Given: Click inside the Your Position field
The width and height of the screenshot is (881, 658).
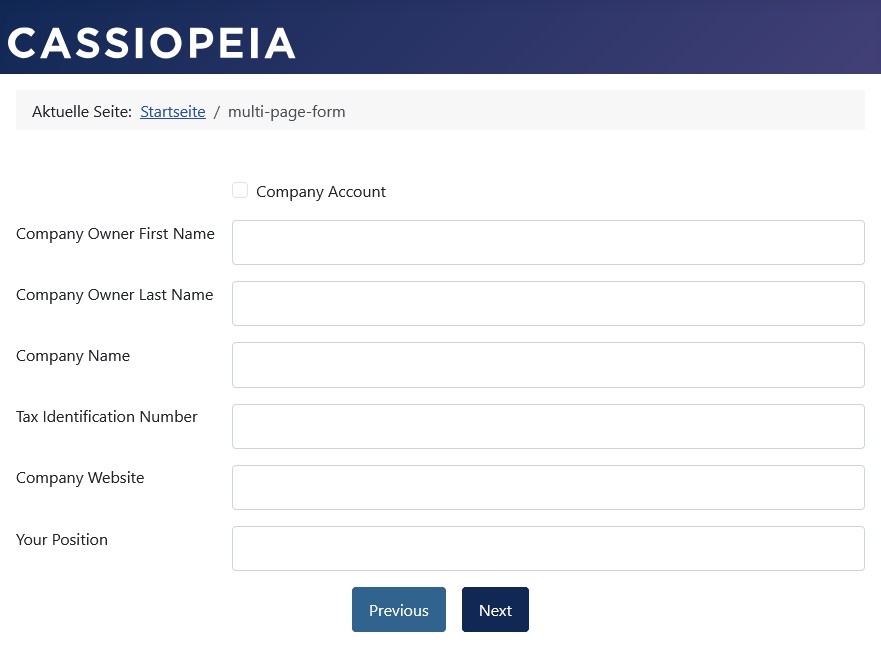Looking at the screenshot, I should pos(548,548).
